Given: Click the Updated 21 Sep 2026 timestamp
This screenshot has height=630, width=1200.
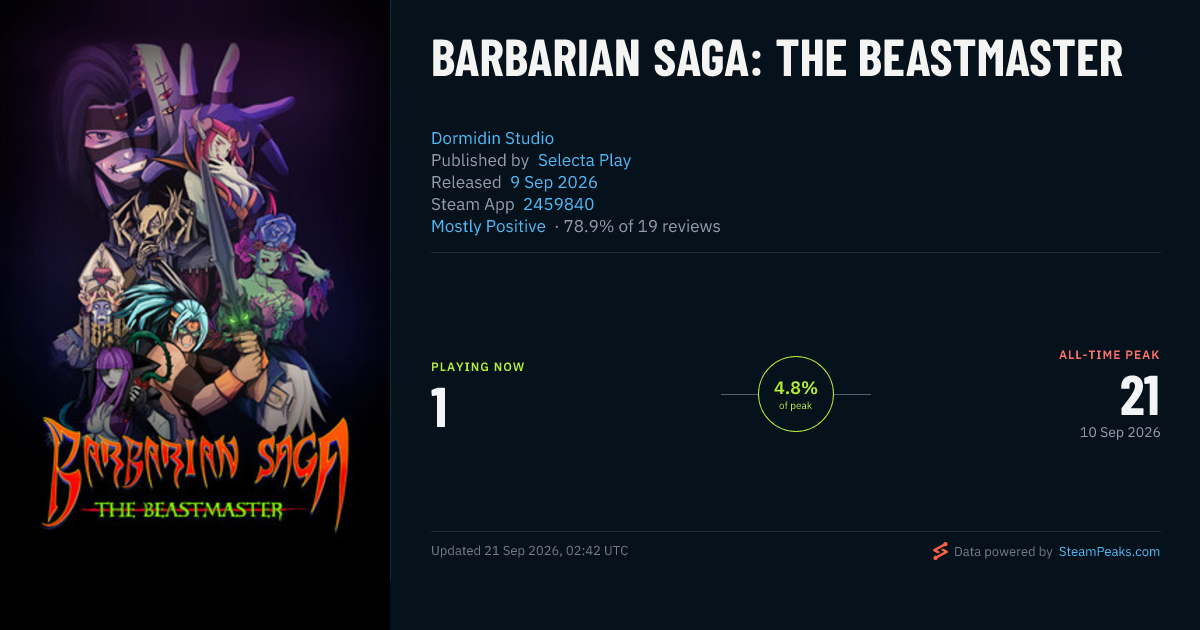Looking at the screenshot, I should tap(530, 551).
